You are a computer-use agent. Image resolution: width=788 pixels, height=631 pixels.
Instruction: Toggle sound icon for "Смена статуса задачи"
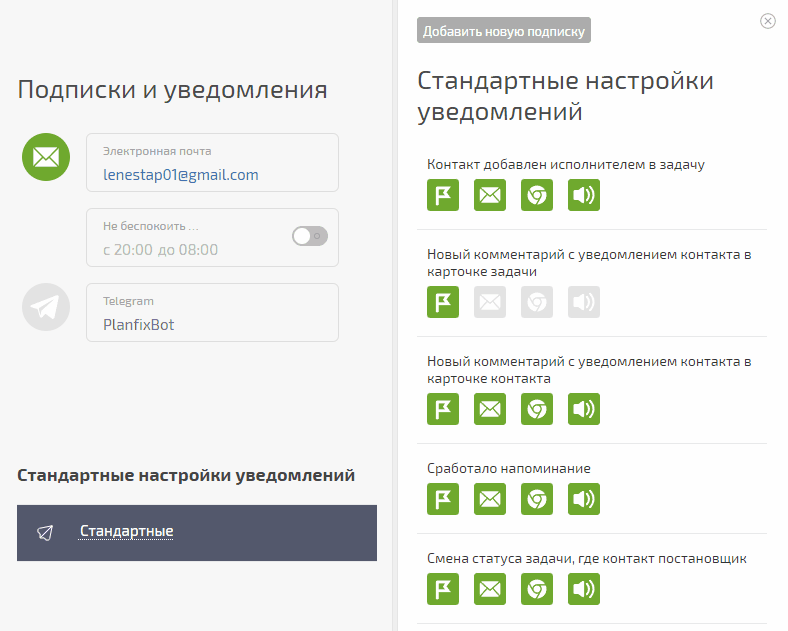coord(584,589)
